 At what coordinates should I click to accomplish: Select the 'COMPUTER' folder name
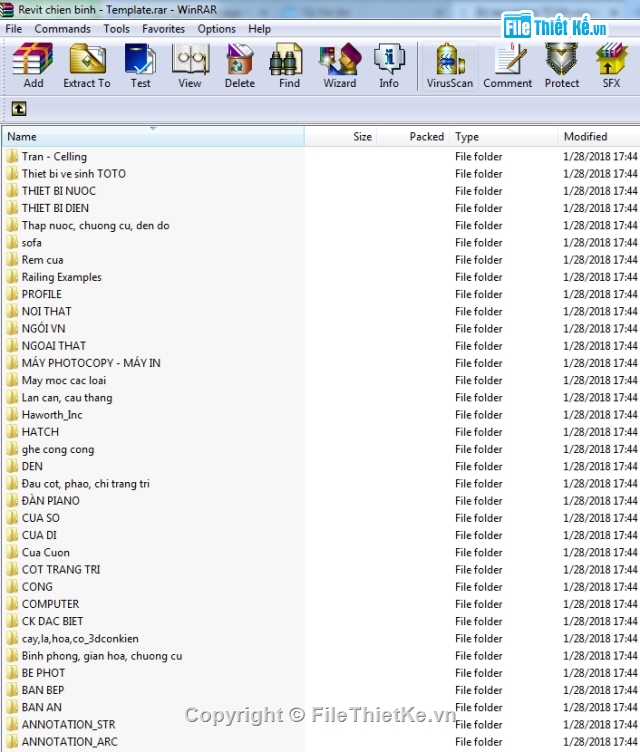point(50,604)
